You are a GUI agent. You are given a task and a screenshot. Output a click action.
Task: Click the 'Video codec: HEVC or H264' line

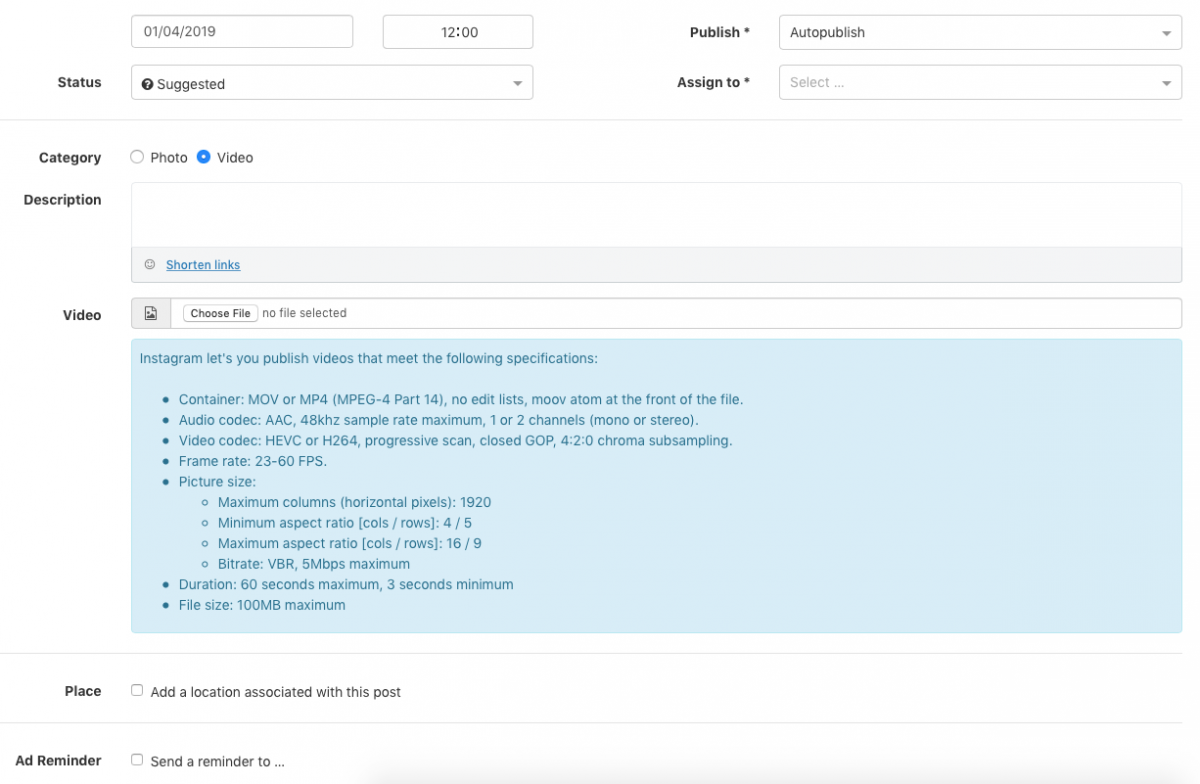456,440
